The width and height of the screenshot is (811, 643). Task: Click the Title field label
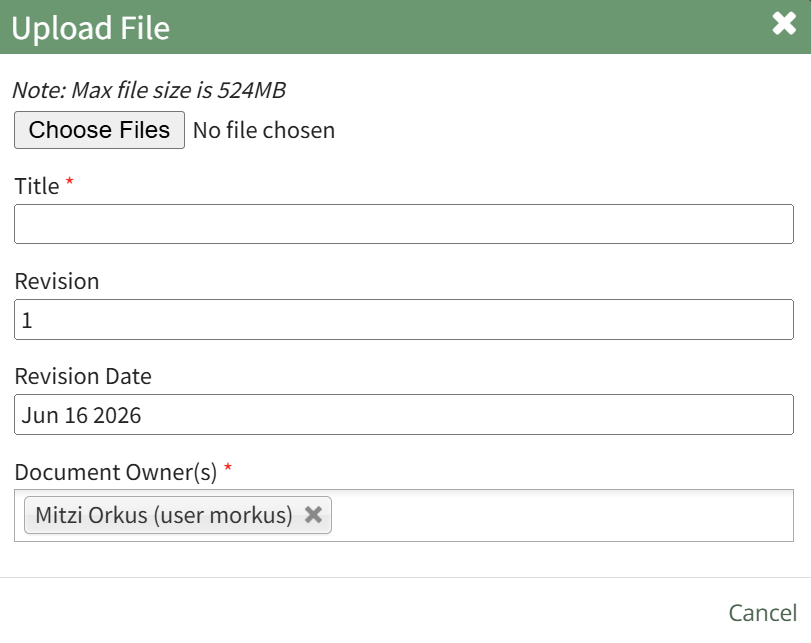[x=37, y=186]
